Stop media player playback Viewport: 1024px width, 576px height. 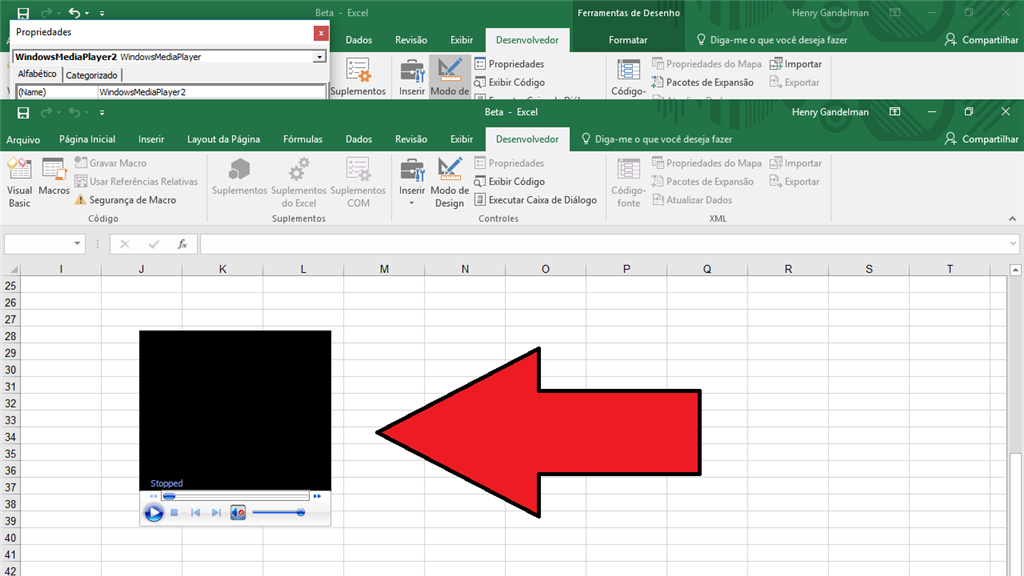tap(174, 513)
